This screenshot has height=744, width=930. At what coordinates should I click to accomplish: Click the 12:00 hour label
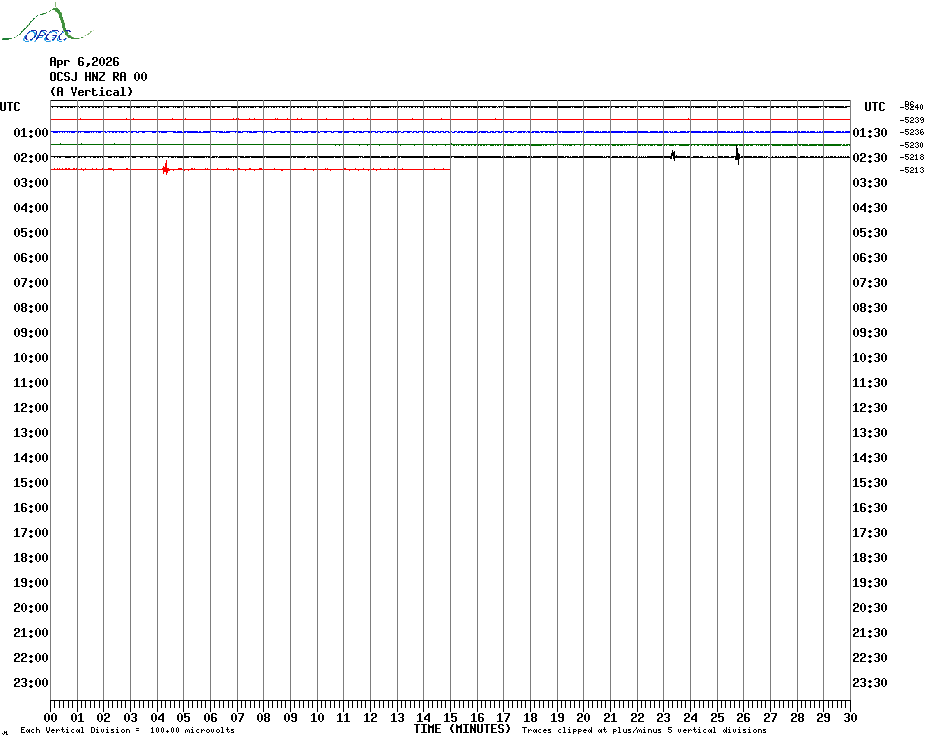tap(31, 408)
